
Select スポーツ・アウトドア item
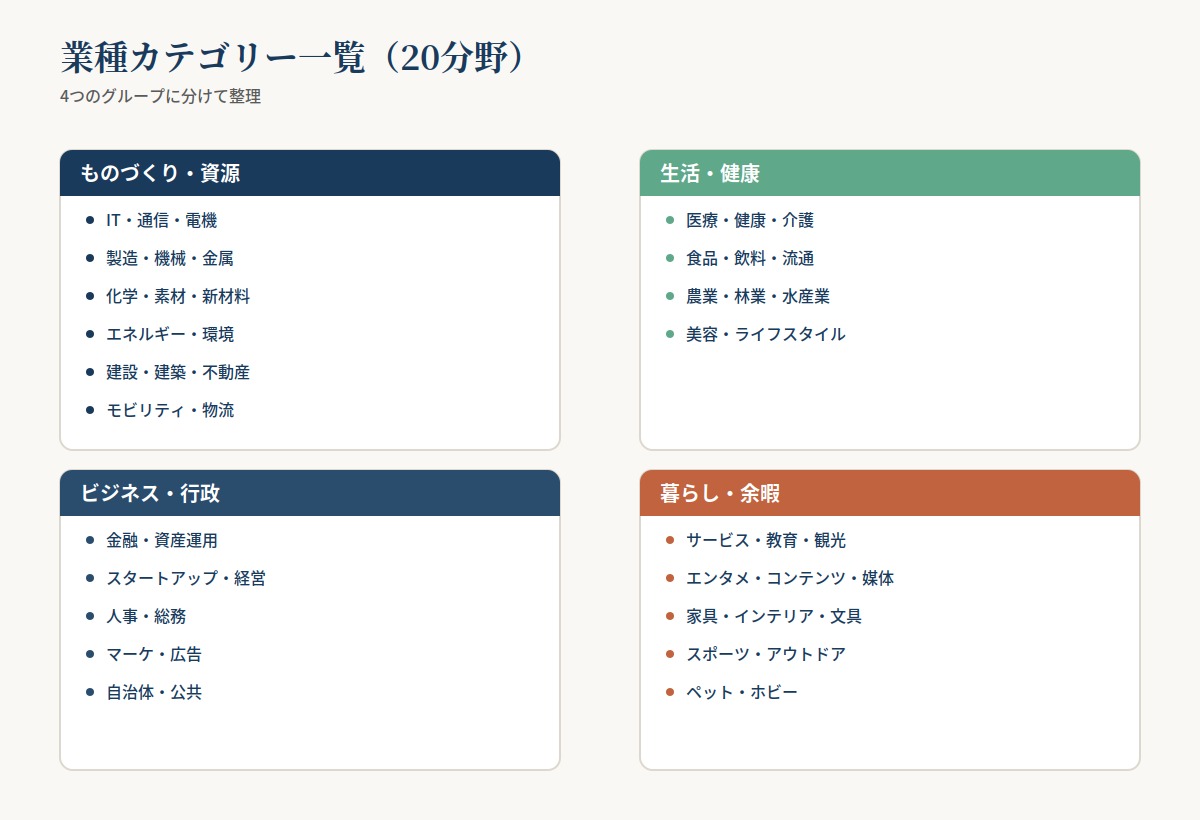[766, 654]
